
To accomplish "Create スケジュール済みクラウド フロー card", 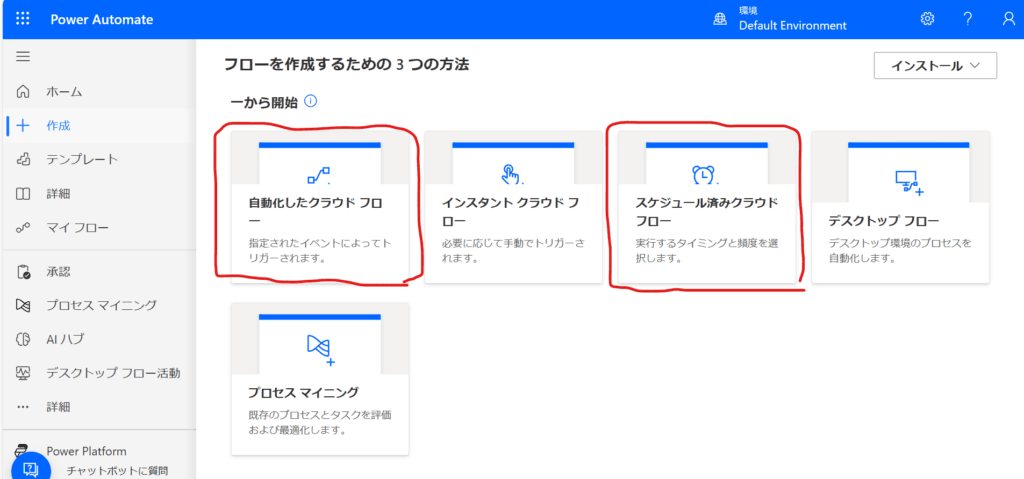I will coord(707,207).
